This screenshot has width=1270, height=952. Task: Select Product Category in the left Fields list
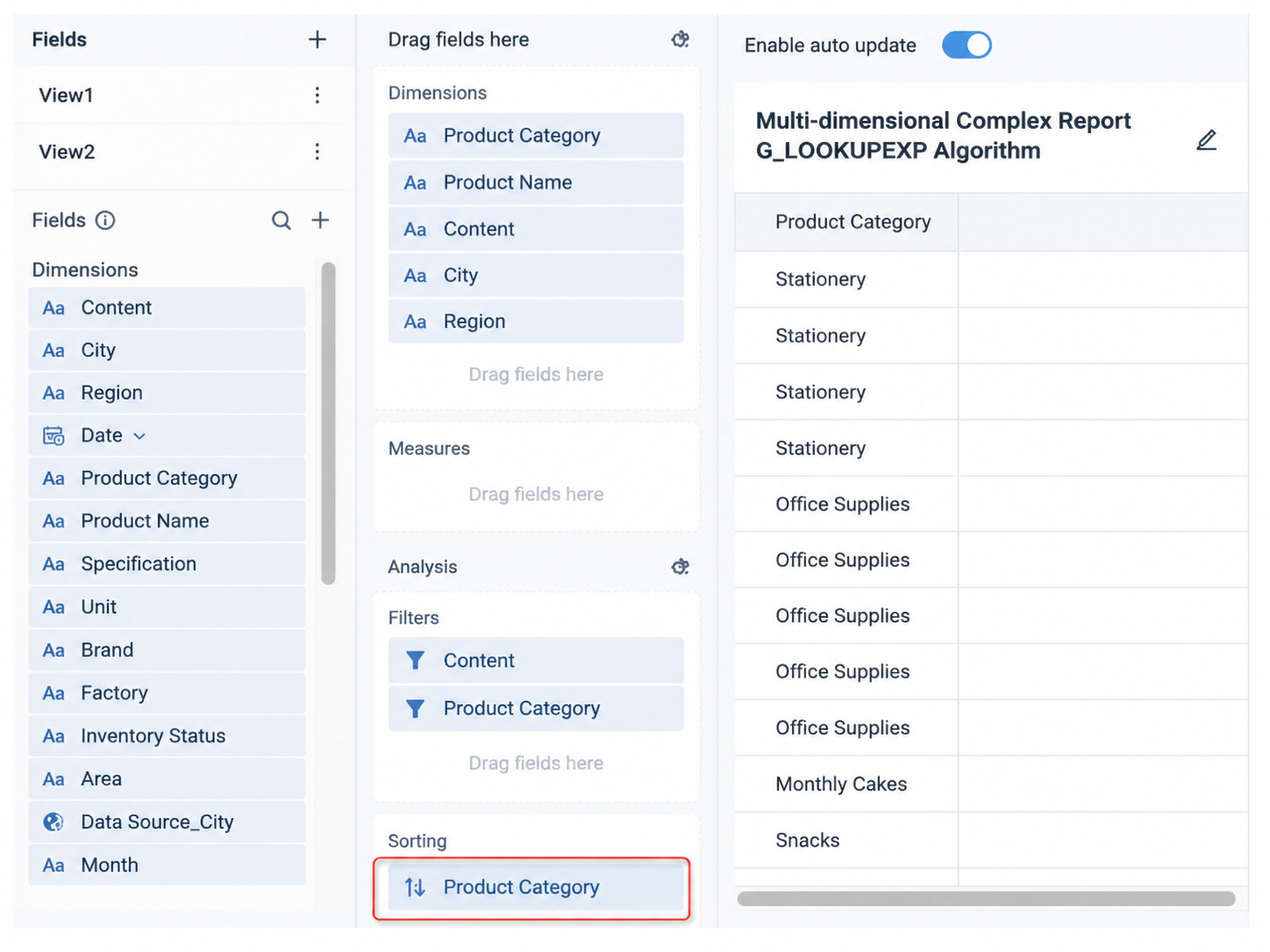[x=167, y=479]
